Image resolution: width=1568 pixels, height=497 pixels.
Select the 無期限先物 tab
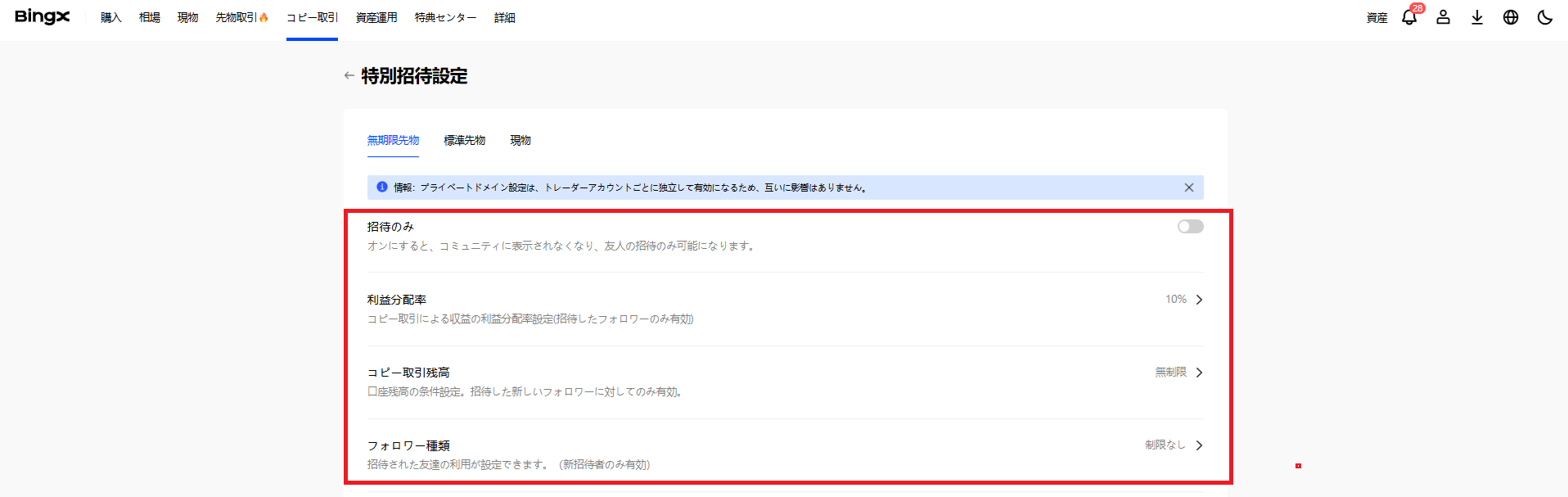[393, 141]
